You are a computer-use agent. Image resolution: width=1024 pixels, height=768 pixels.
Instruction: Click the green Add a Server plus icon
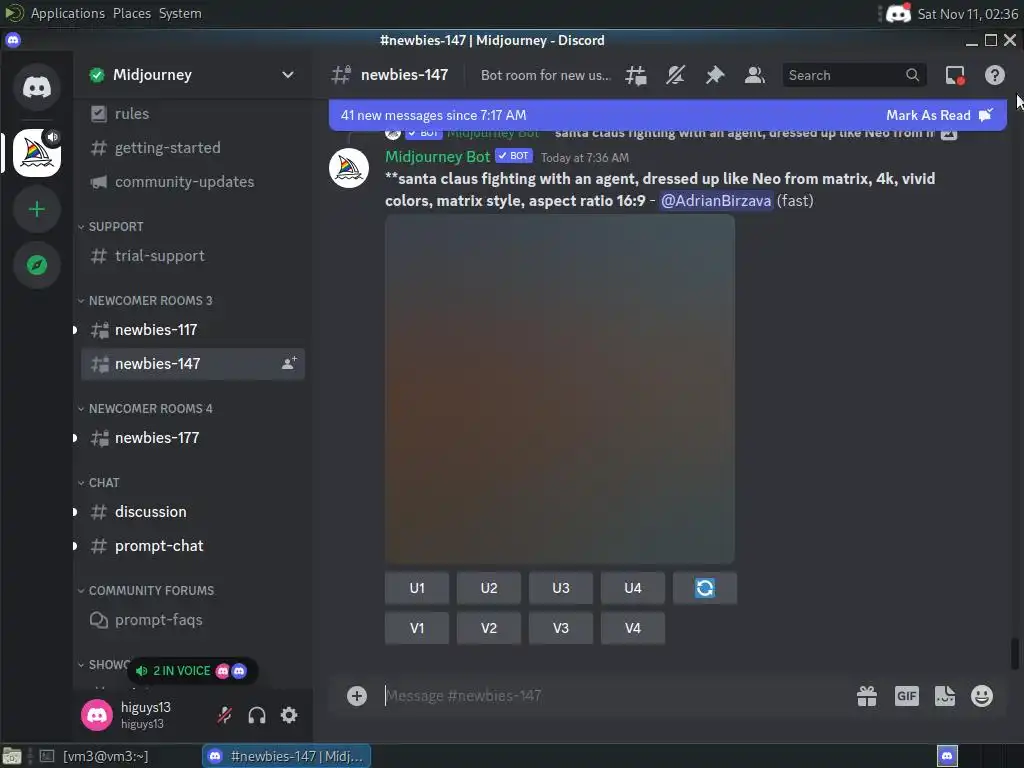click(37, 209)
